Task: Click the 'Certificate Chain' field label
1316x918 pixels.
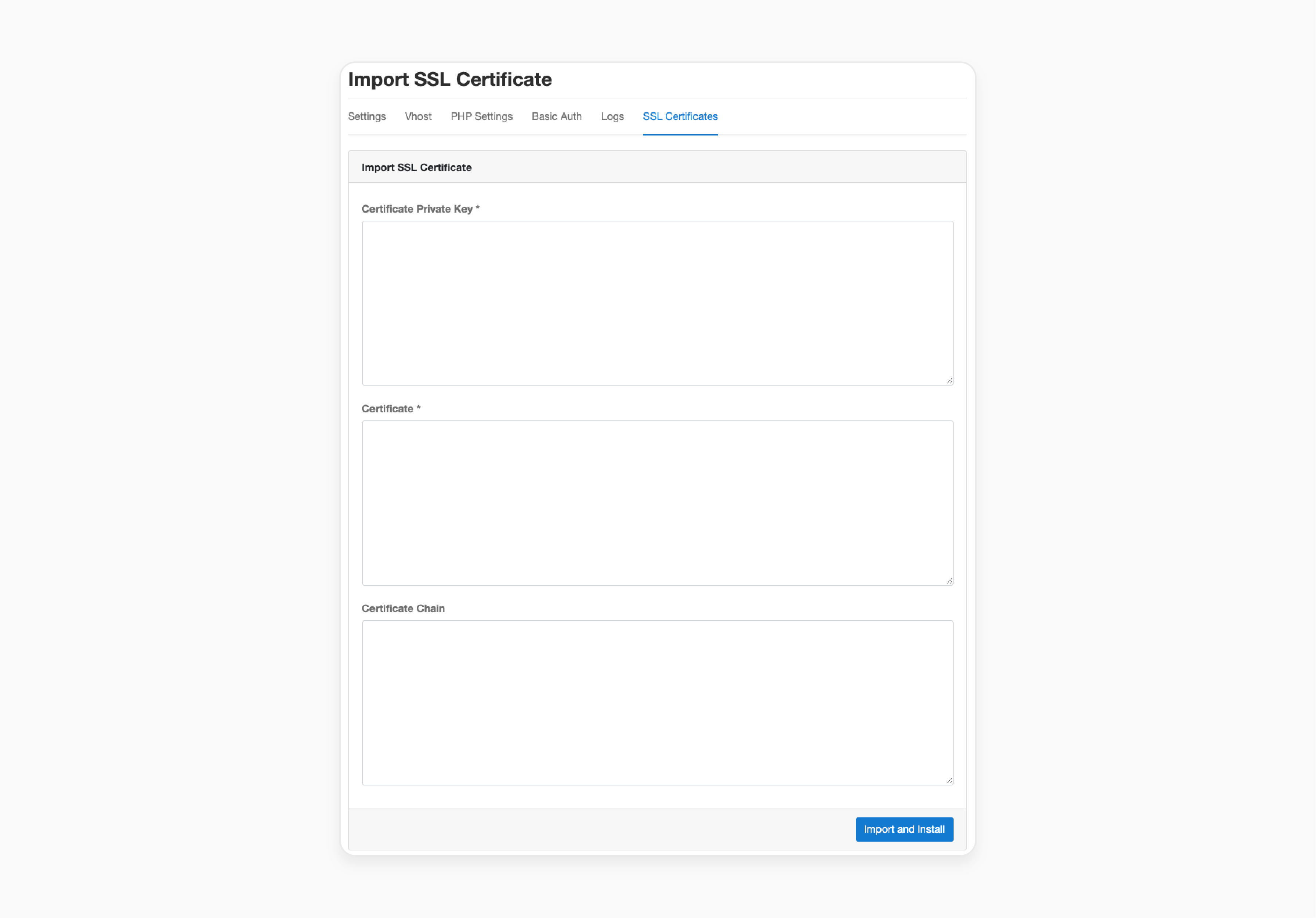Action: pos(403,608)
